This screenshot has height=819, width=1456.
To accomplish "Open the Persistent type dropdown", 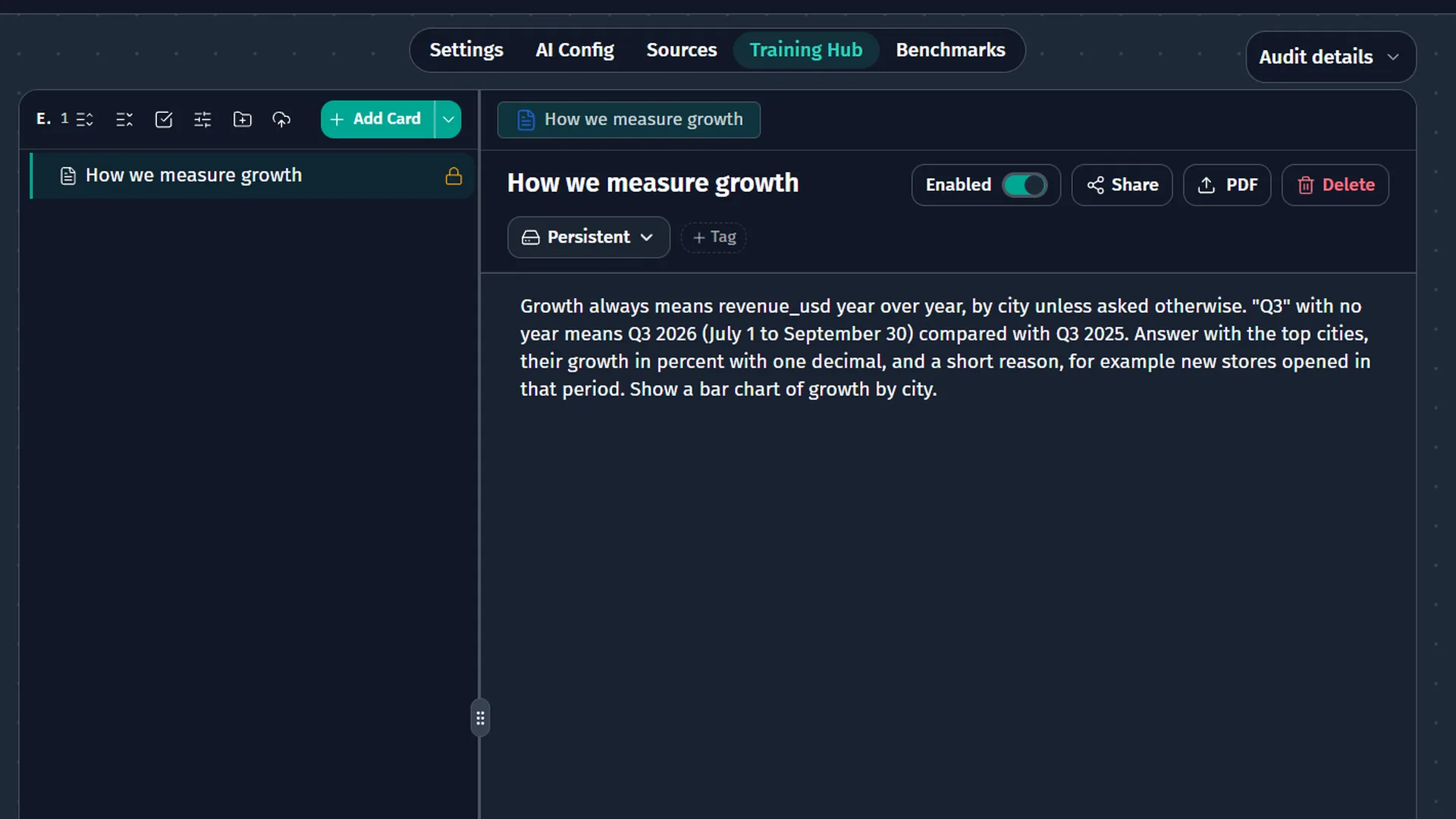I will 588,237.
